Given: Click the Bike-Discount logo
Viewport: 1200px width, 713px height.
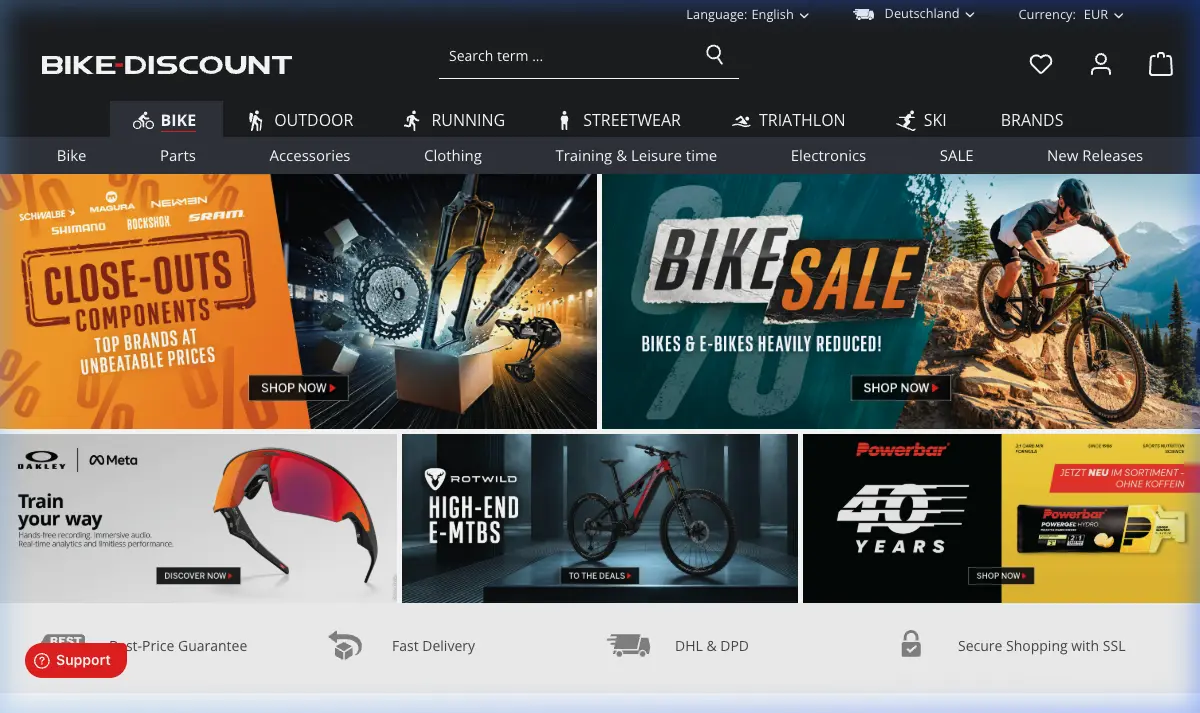Looking at the screenshot, I should [x=167, y=65].
